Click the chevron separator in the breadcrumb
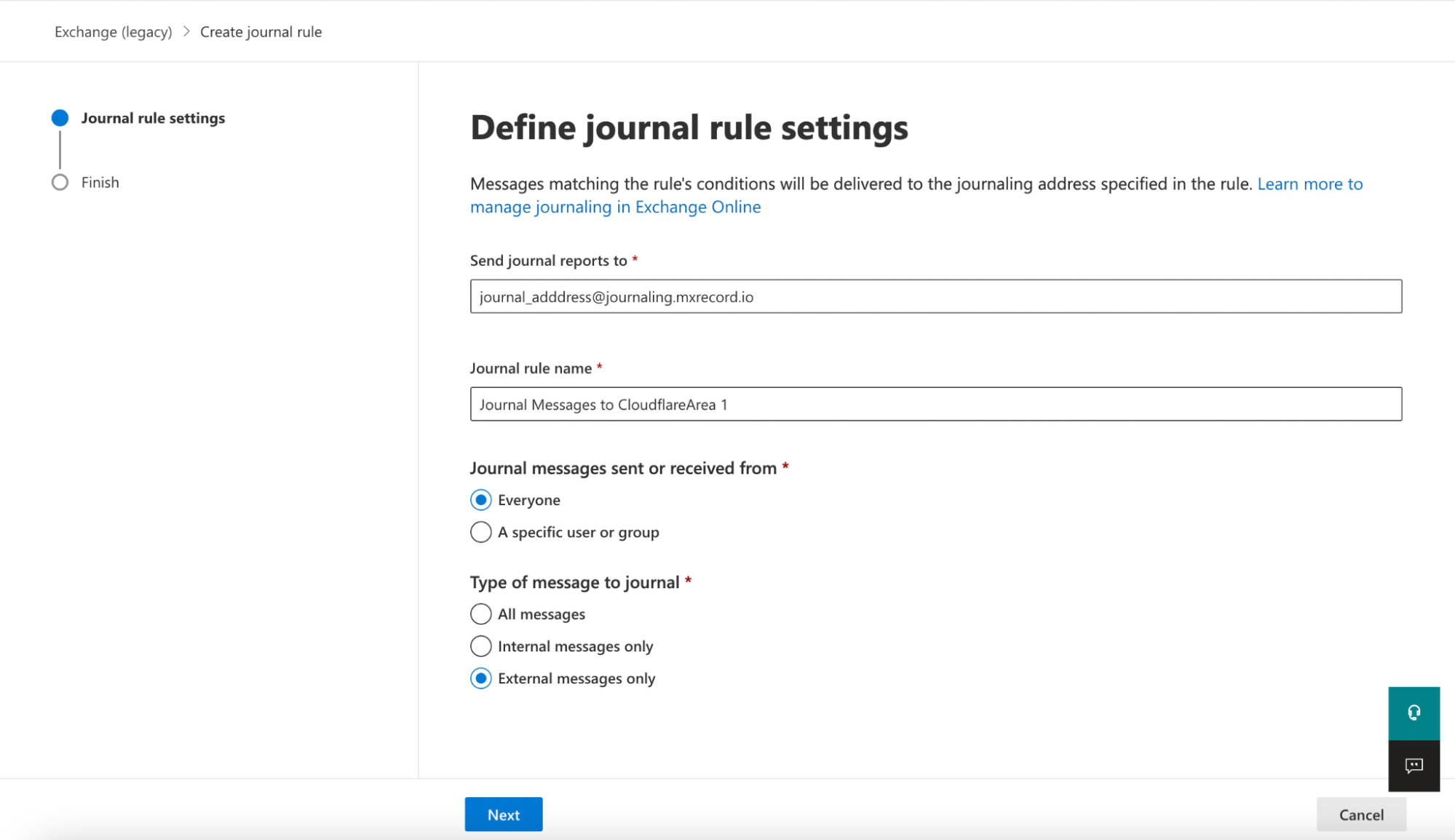The width and height of the screenshot is (1455, 840). pyautogui.click(x=186, y=31)
